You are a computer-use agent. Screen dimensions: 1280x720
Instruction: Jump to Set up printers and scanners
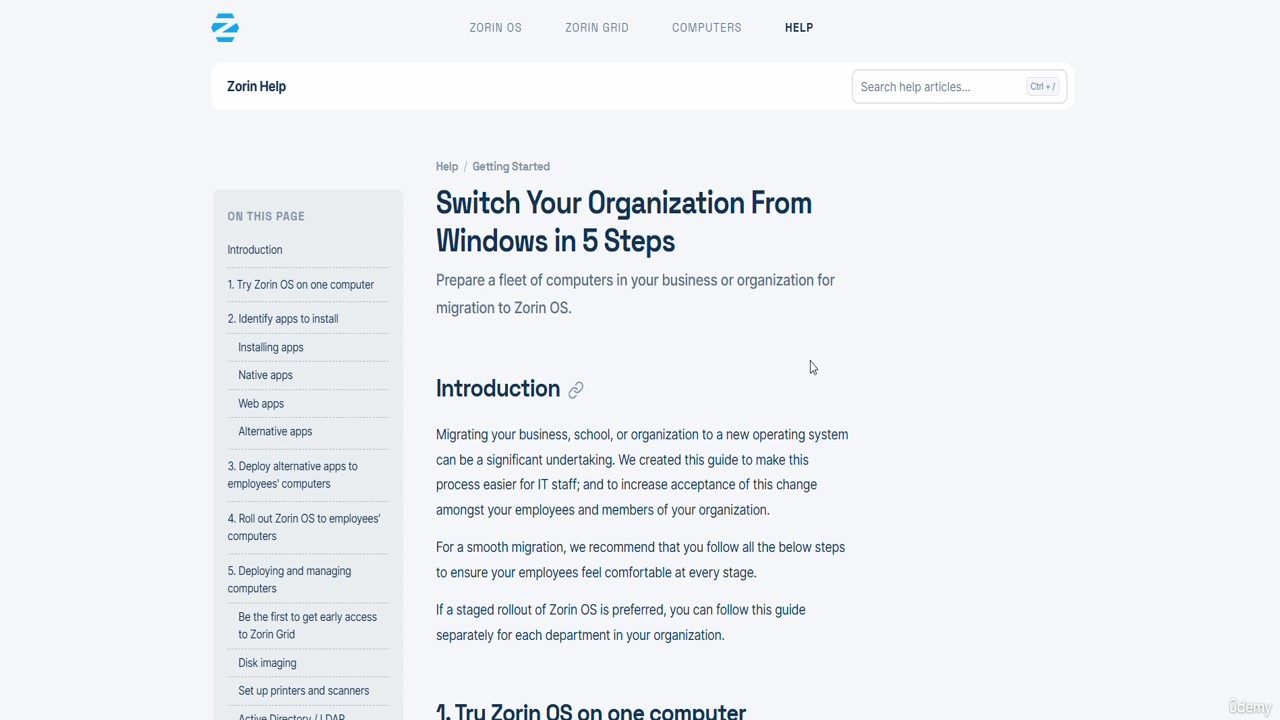303,691
